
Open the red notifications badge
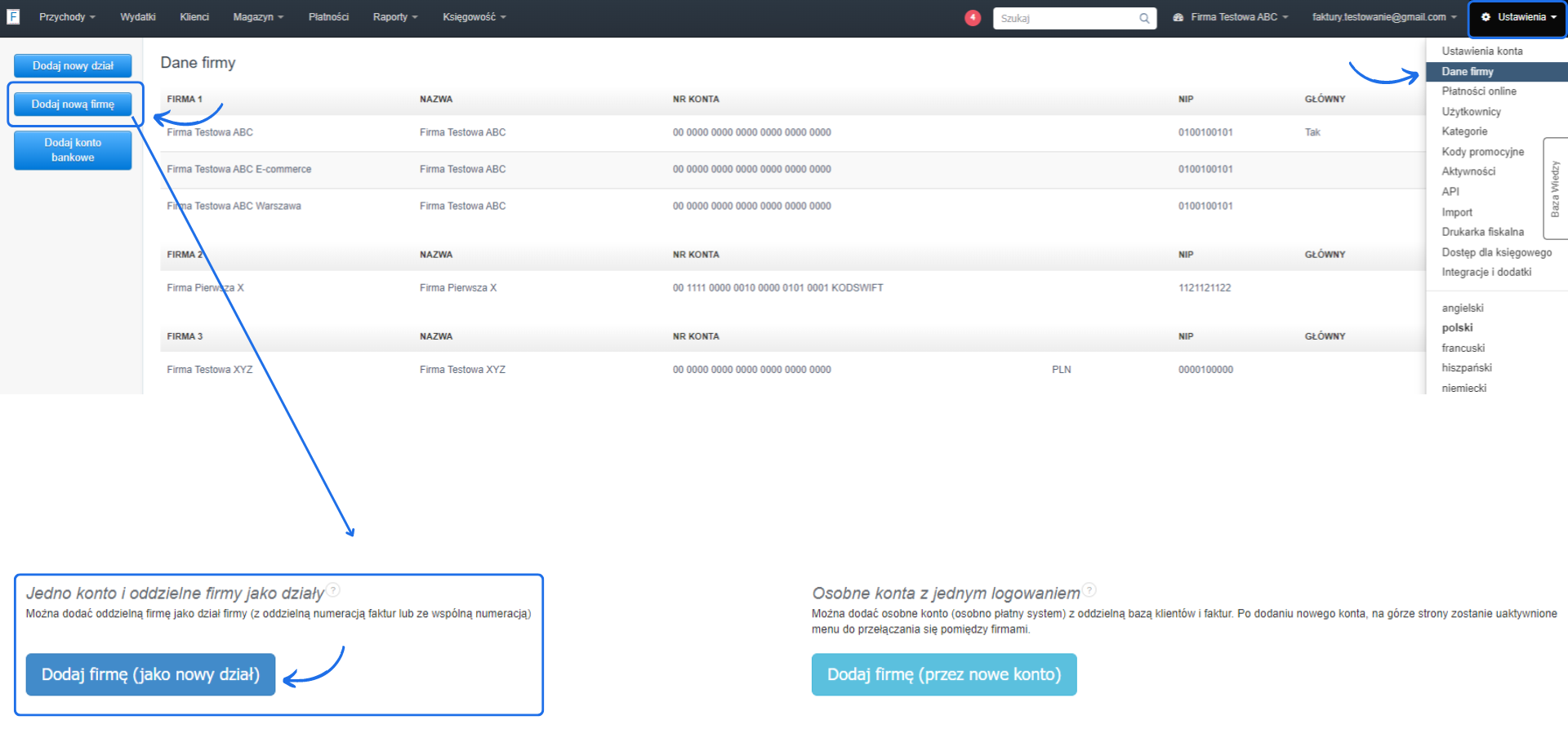click(x=972, y=17)
